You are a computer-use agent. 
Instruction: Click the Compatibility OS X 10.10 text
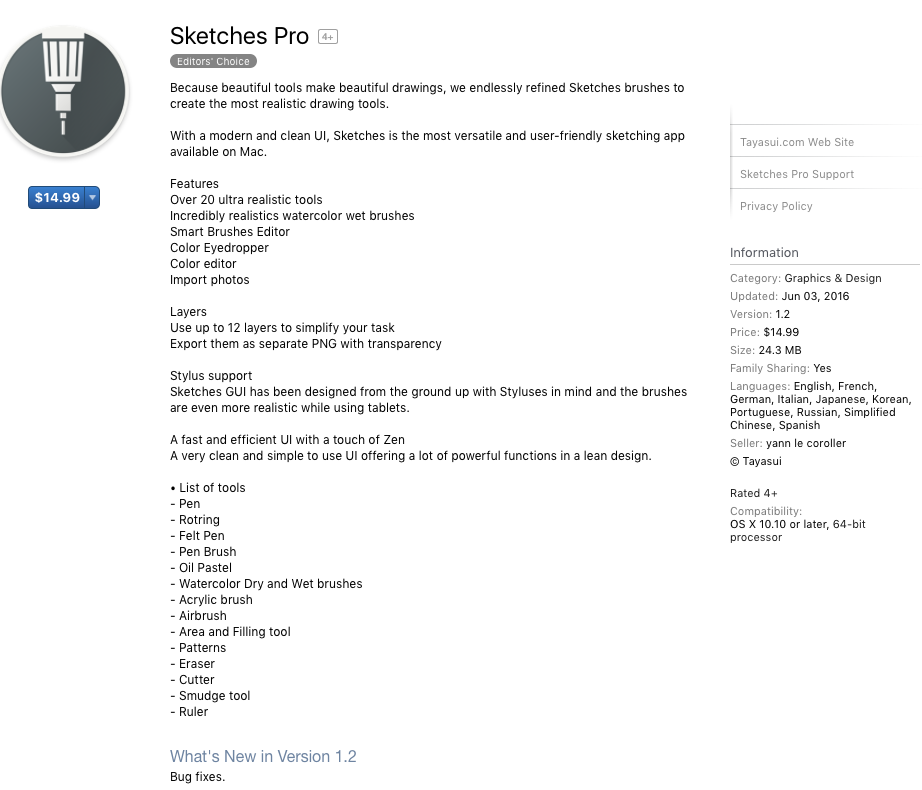[x=797, y=524]
